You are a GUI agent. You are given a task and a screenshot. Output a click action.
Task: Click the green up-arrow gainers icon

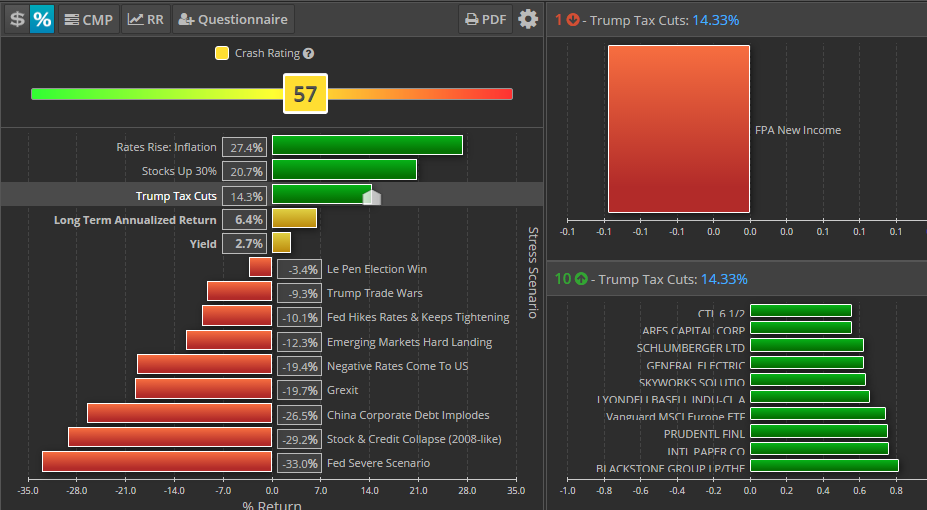[580, 279]
